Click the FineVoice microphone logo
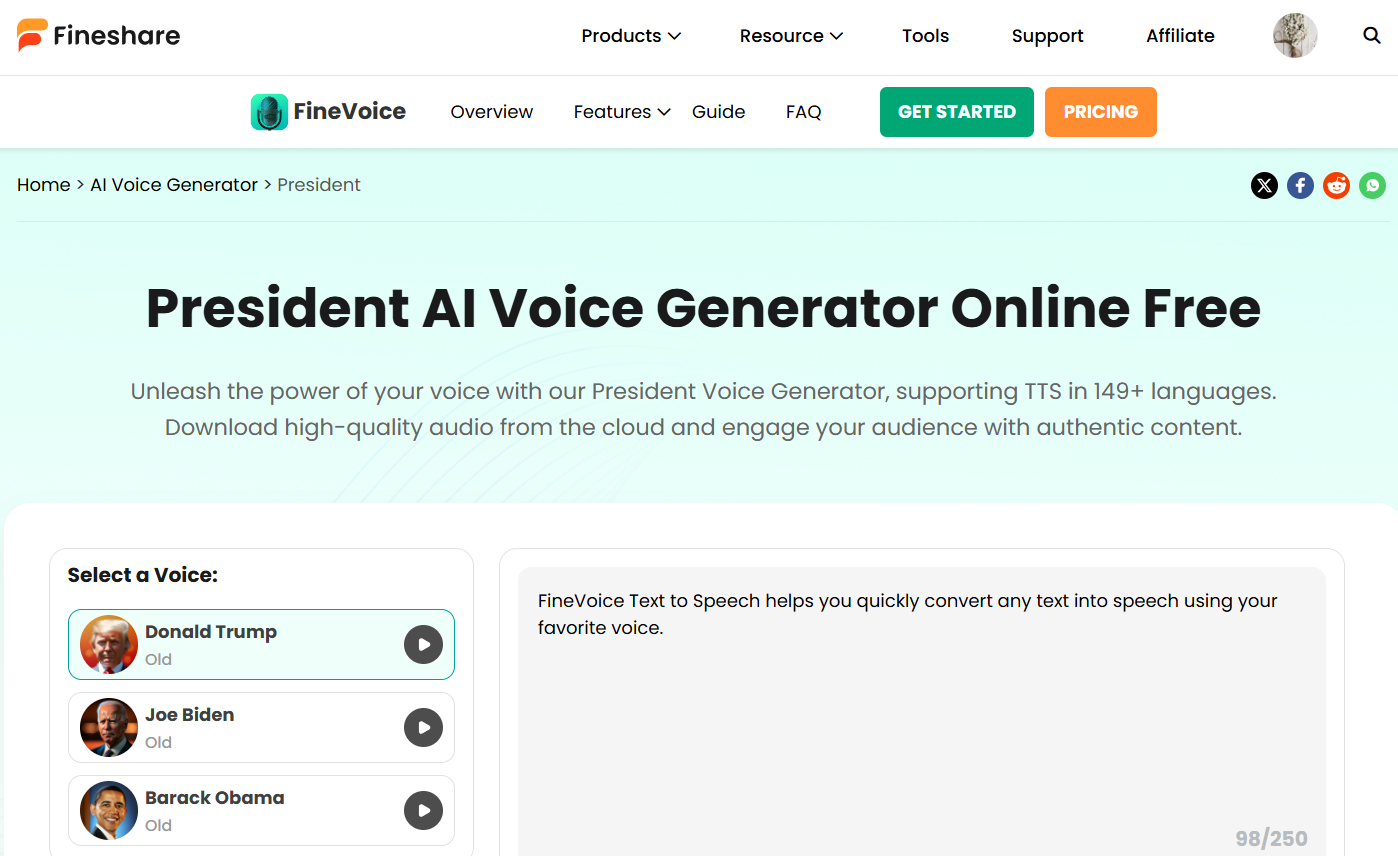 click(x=269, y=112)
